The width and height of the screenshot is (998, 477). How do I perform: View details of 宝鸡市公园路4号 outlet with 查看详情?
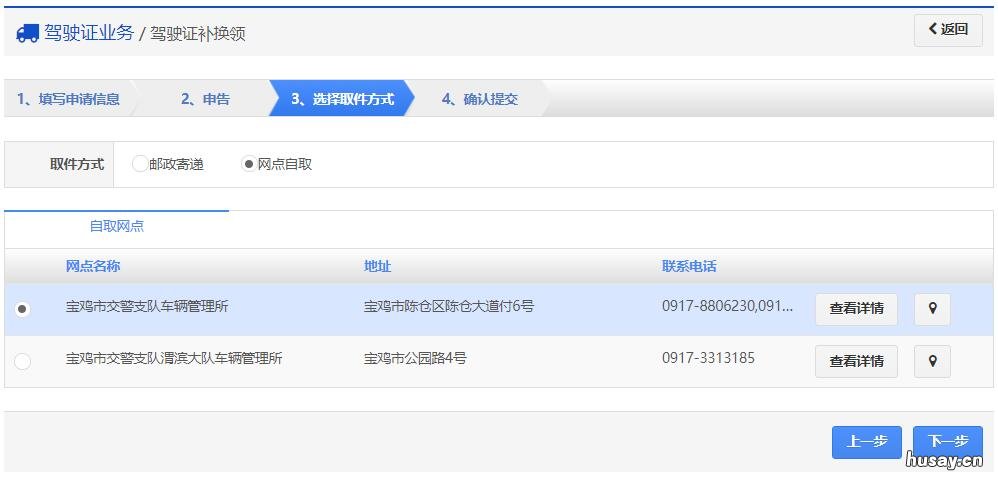[856, 361]
